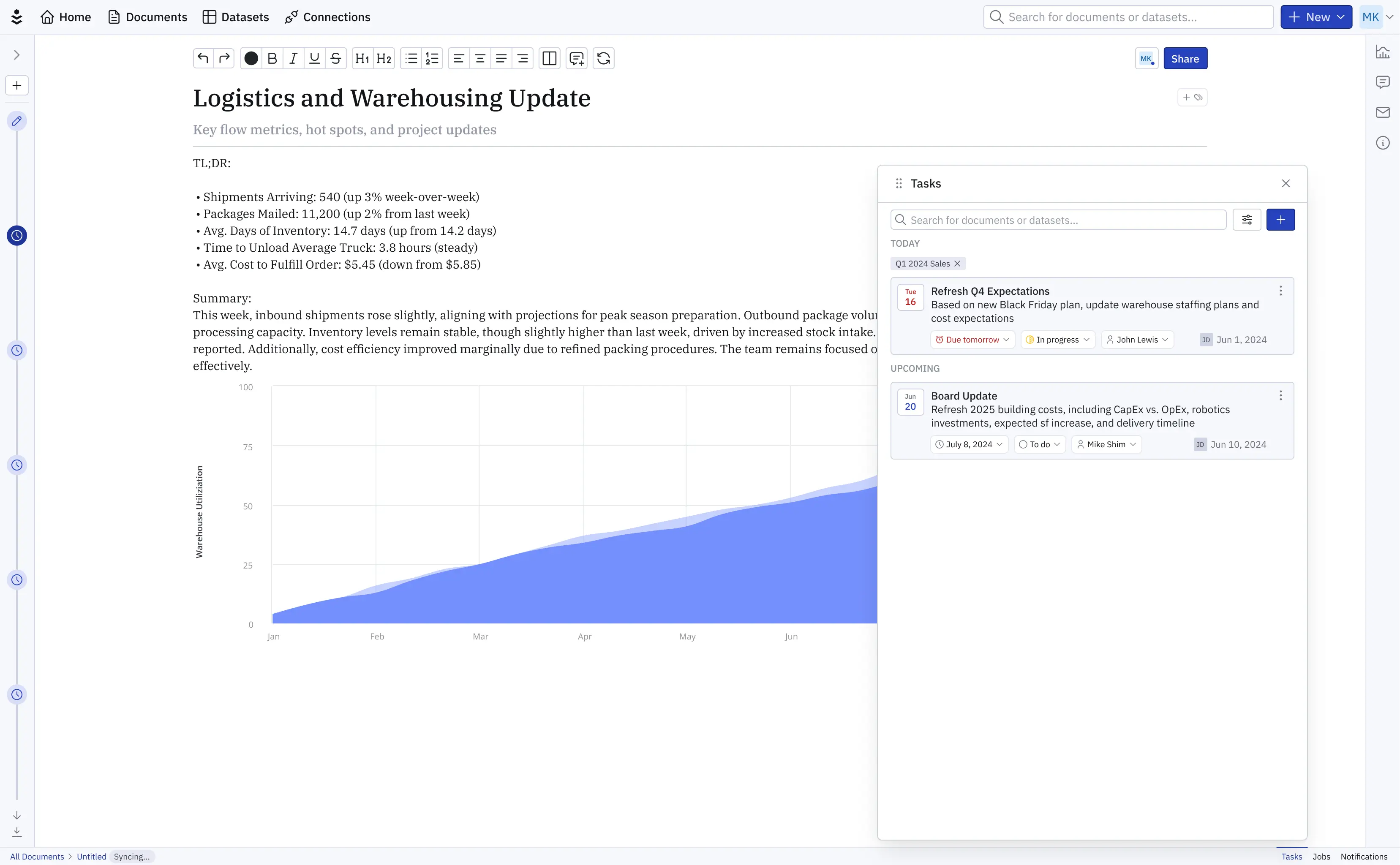The image size is (1400, 865).
Task: Open the comments panel on the right edge
Action: pyautogui.click(x=1384, y=82)
